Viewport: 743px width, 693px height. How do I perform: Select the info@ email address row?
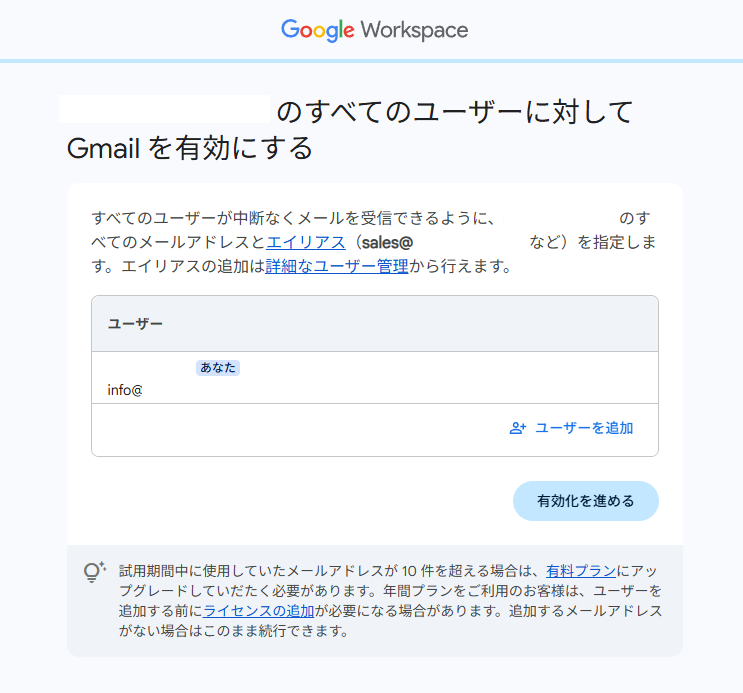[126, 390]
